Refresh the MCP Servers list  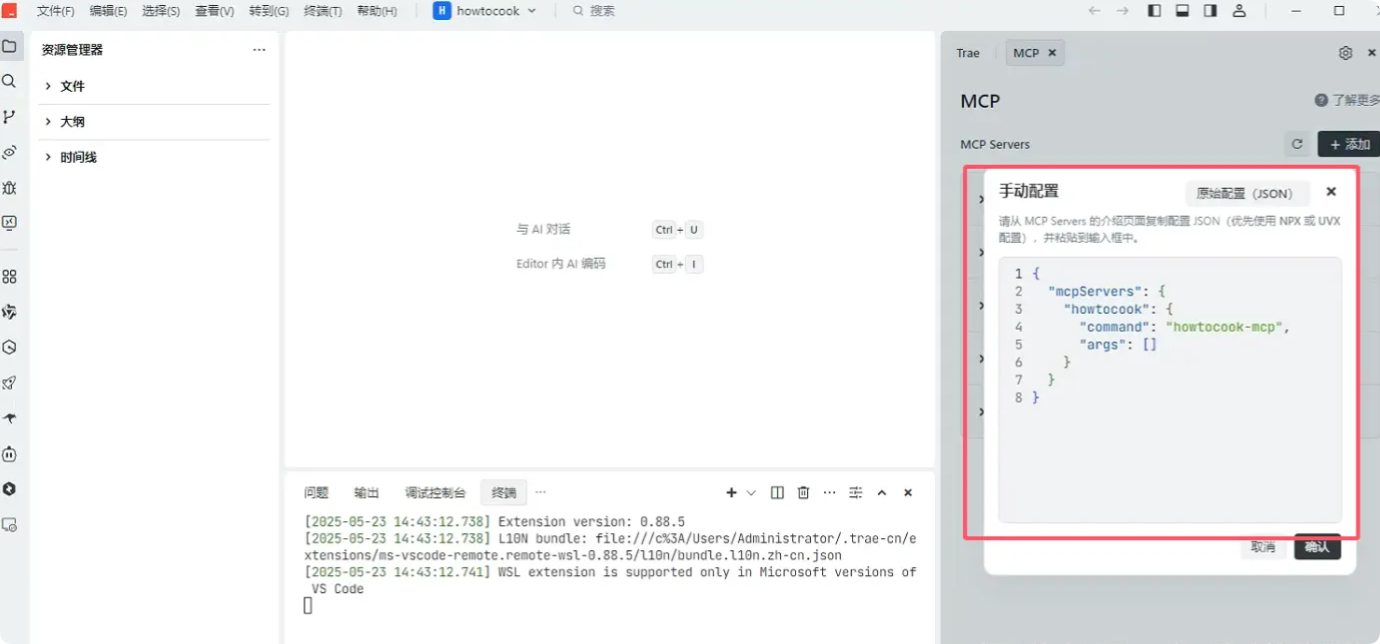(x=1297, y=144)
